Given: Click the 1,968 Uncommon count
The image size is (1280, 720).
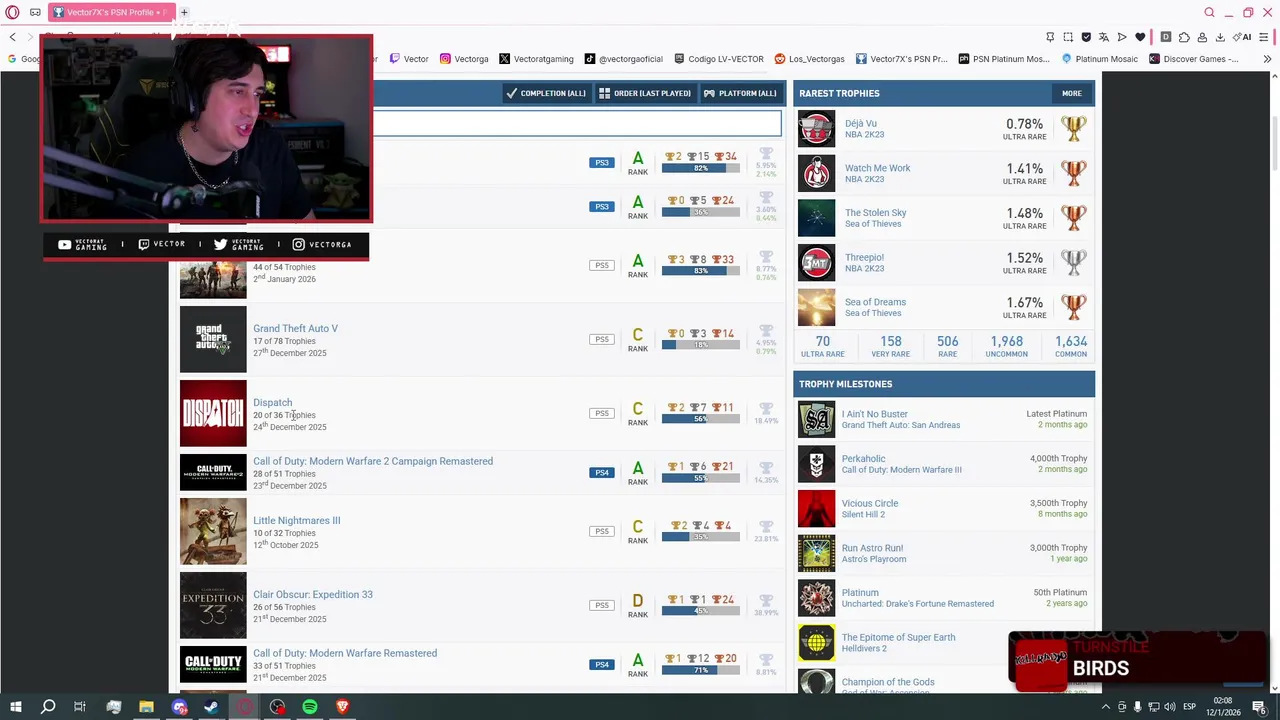Looking at the screenshot, I should coord(1006,346).
